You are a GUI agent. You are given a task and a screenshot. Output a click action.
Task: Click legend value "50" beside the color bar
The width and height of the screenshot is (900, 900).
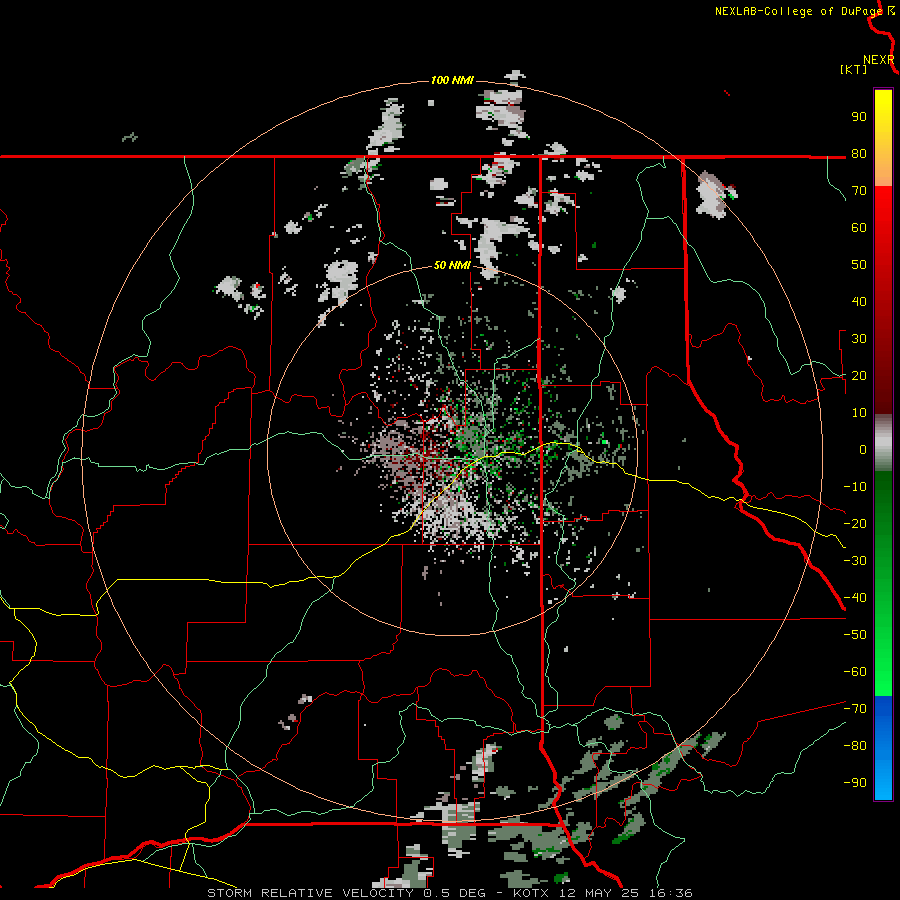[859, 265]
